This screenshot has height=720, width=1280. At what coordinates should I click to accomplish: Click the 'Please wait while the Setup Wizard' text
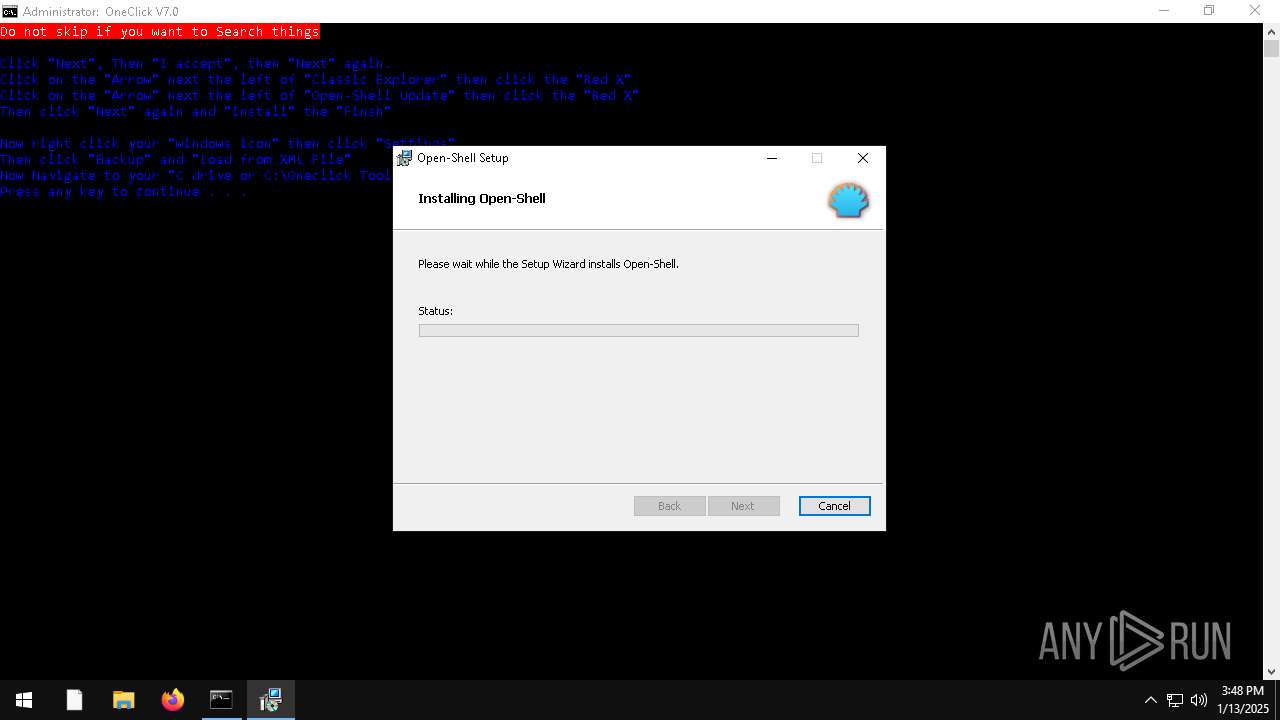[548, 264]
